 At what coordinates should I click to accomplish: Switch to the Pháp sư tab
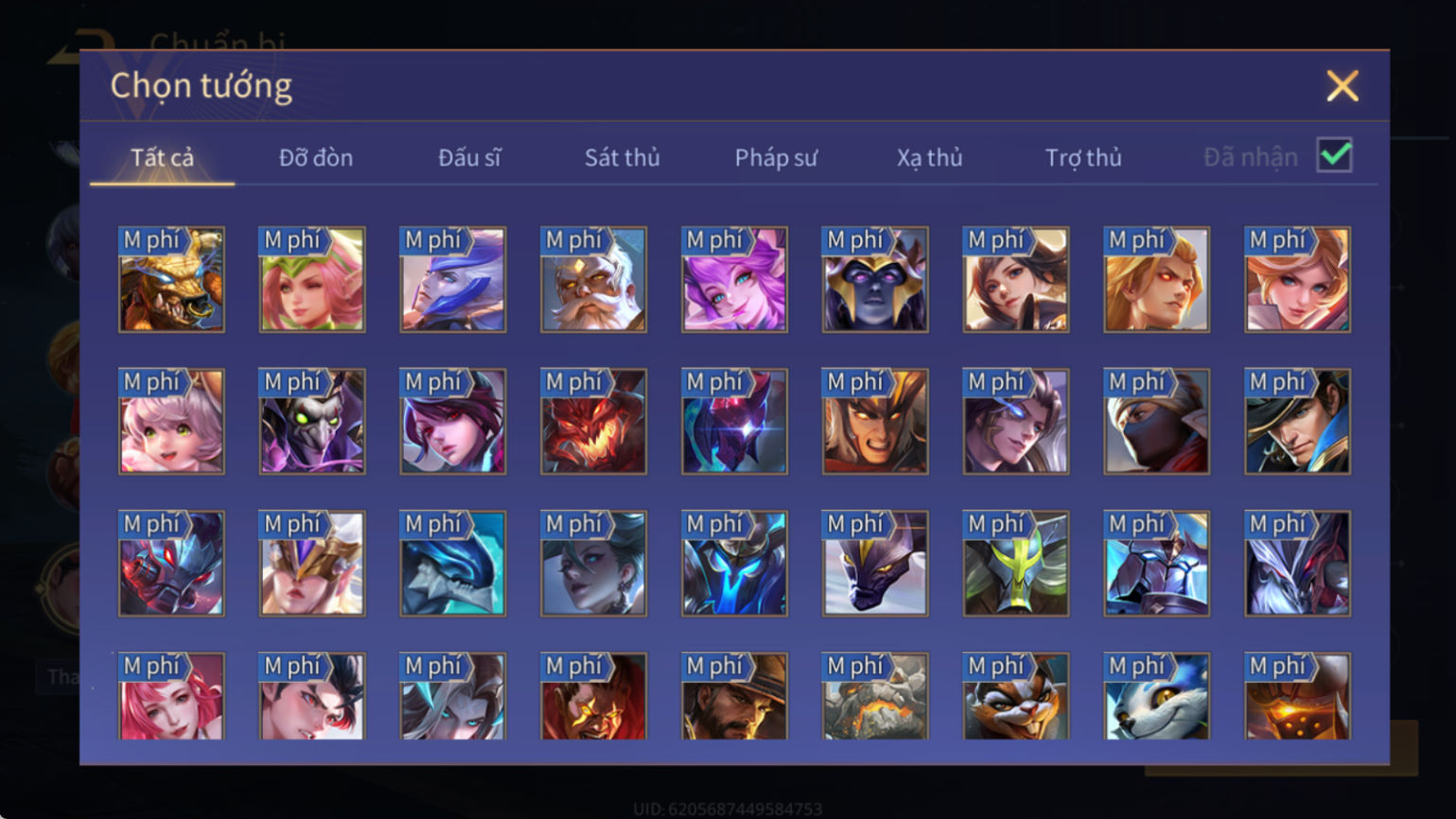776,158
